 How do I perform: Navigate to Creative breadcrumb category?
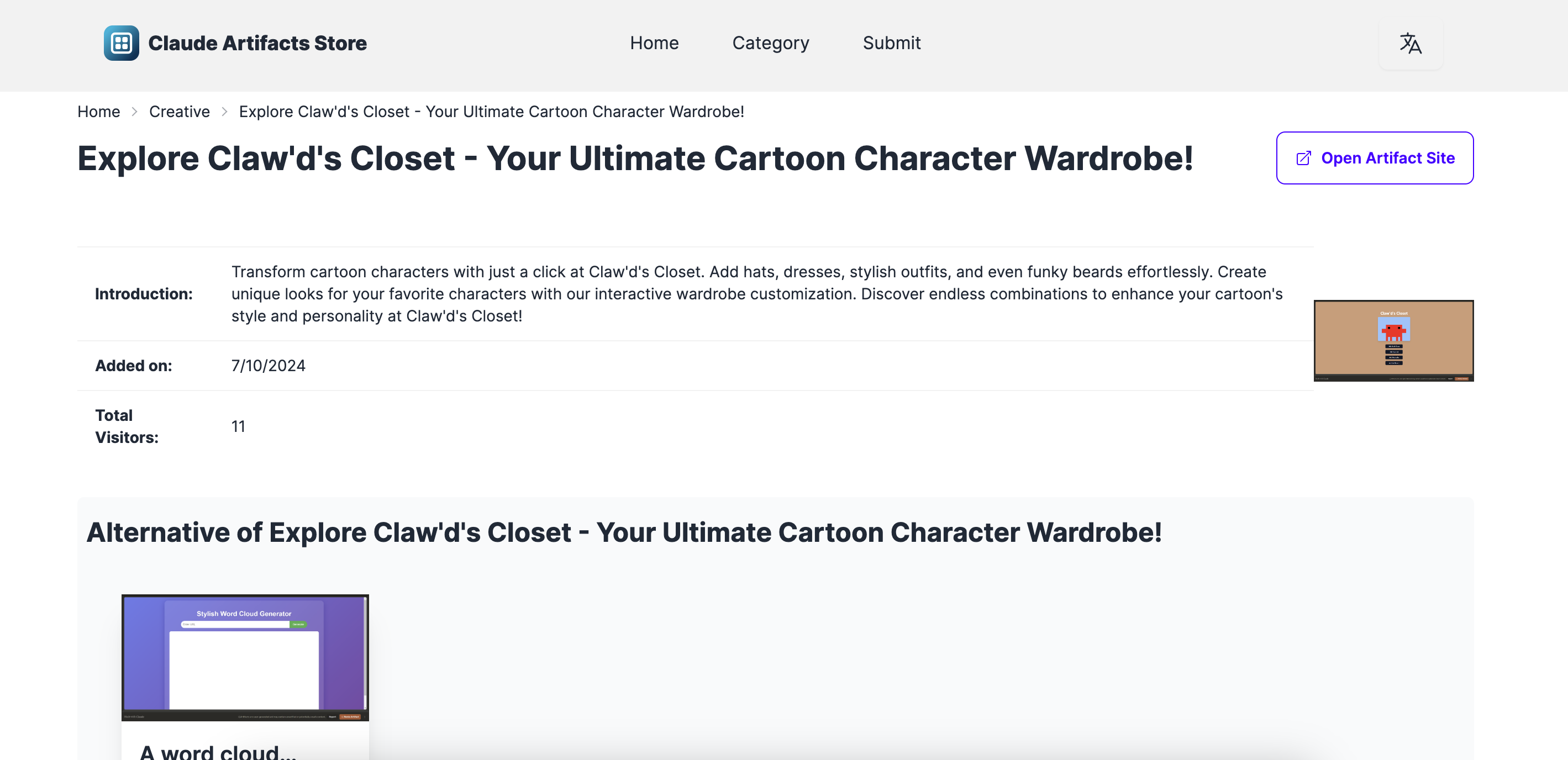pos(179,112)
